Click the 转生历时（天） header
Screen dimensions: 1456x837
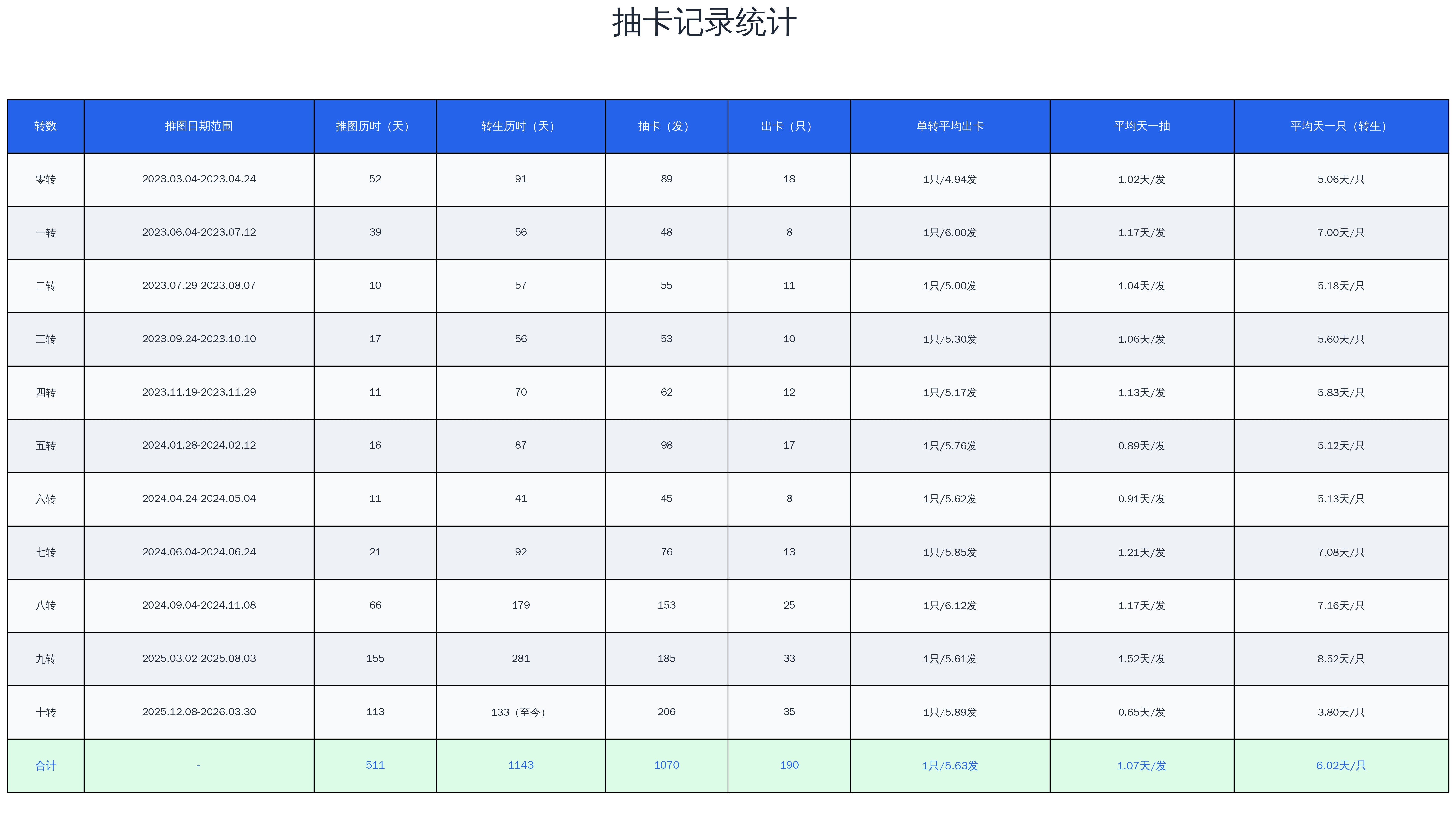tap(520, 126)
